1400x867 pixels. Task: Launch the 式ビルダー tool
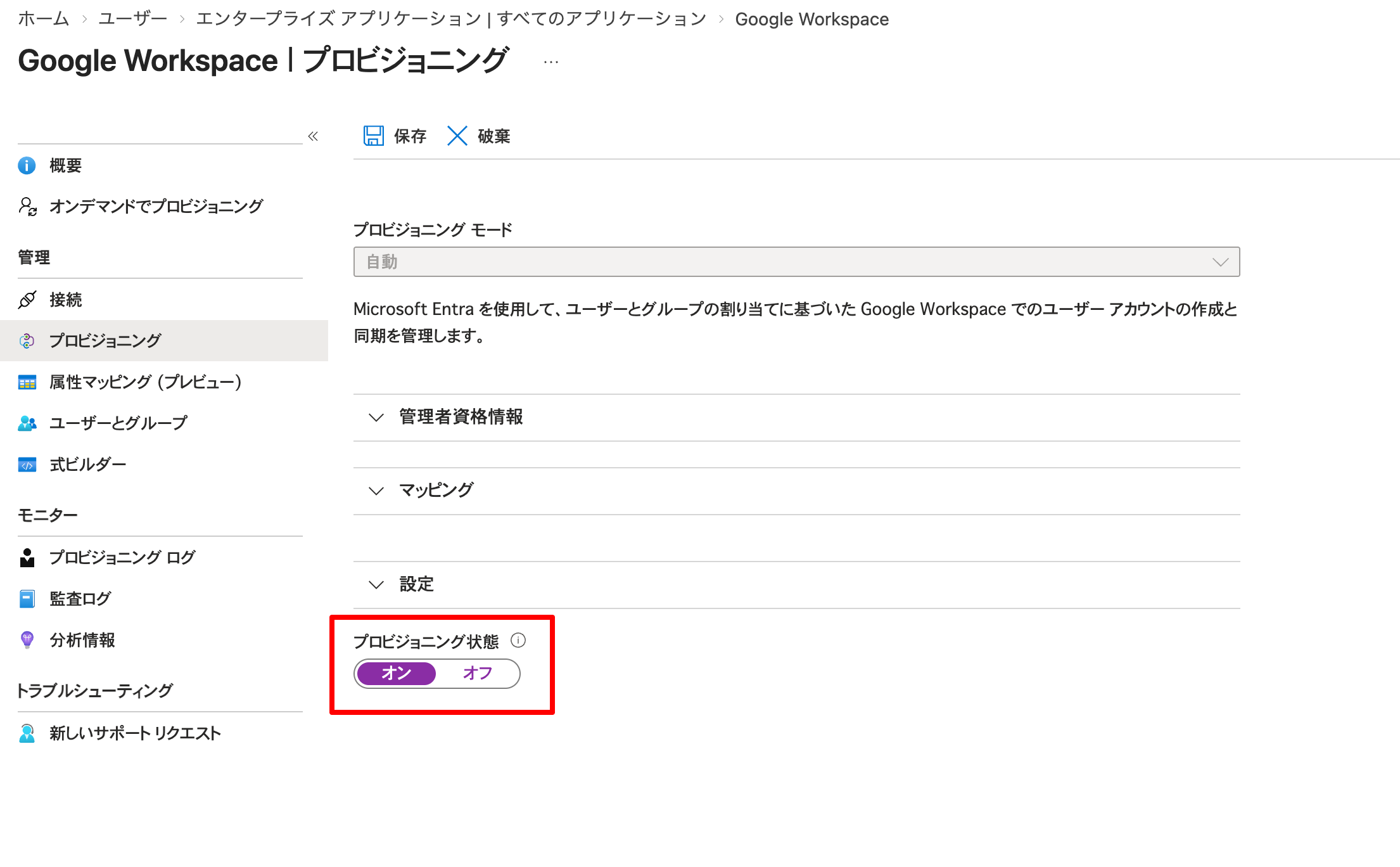point(88,464)
